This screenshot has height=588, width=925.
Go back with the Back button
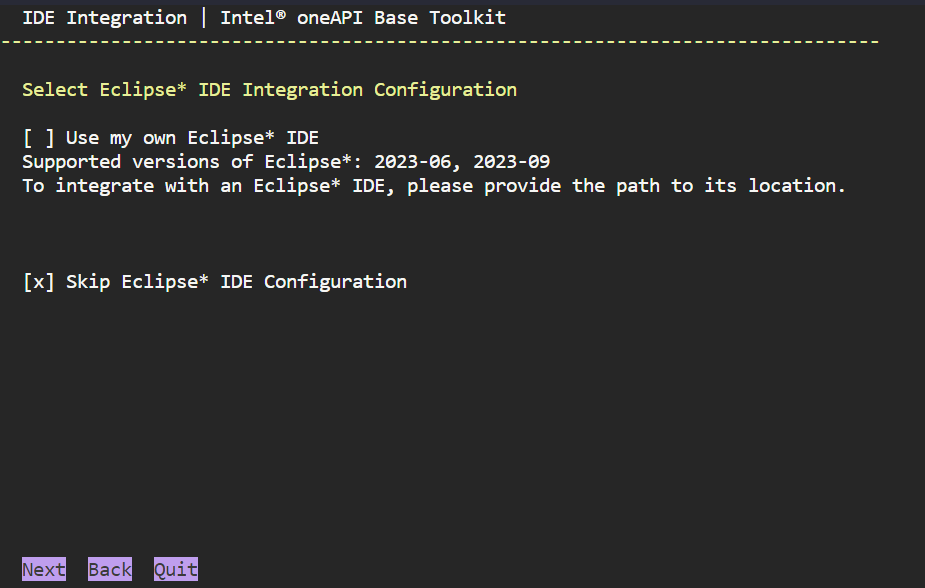110,570
